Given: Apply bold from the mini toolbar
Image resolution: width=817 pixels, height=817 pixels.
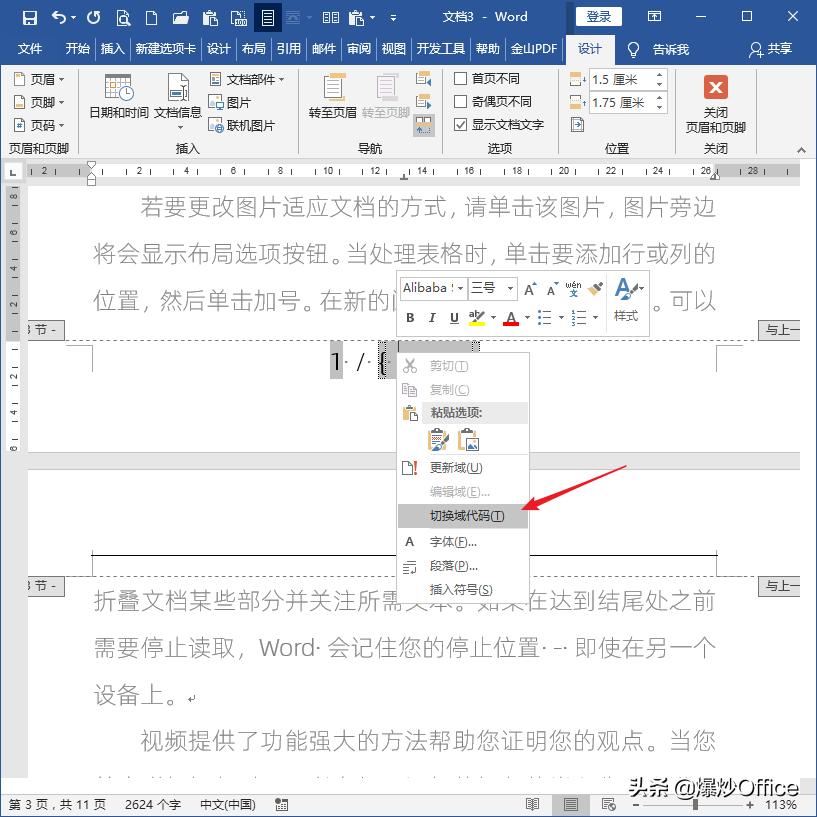Looking at the screenshot, I should click(409, 318).
